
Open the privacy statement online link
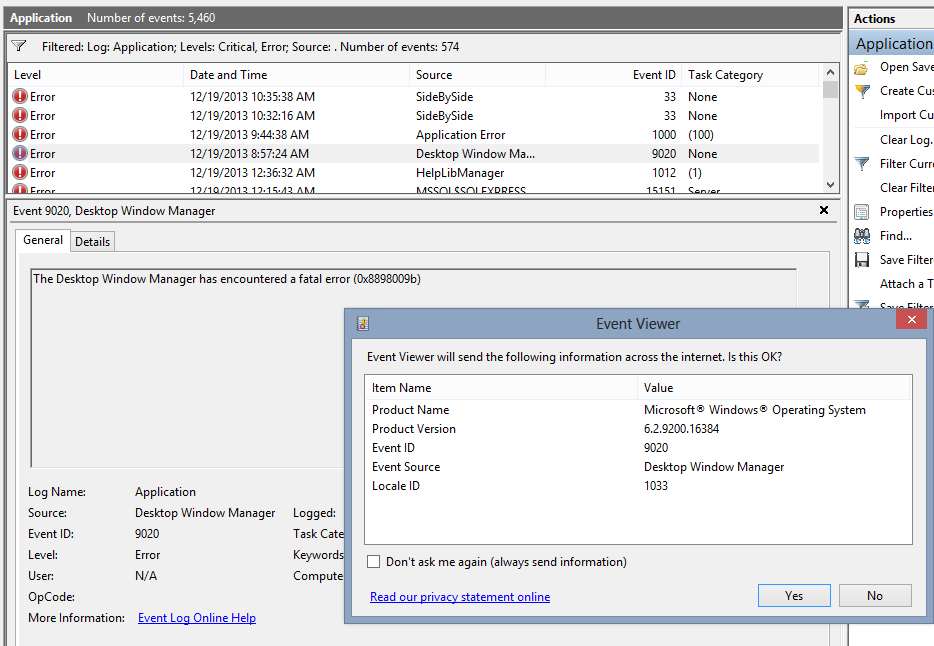[x=460, y=597]
